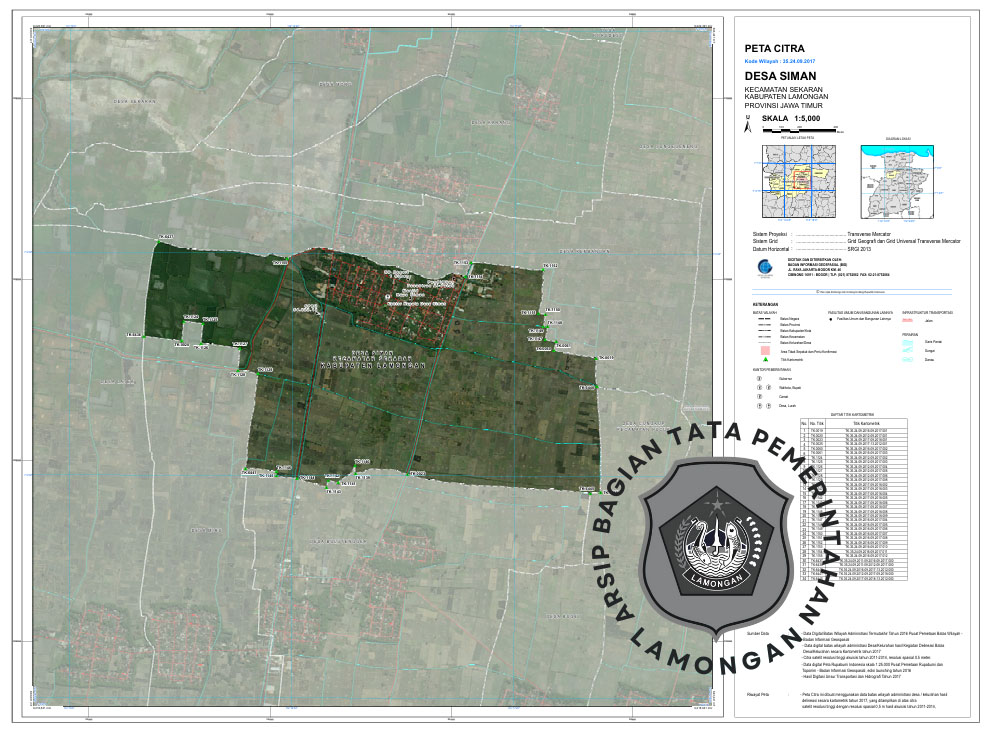Click the Garis Pantai cyan legend swatch
This screenshot has height=733, width=991.
(909, 342)
